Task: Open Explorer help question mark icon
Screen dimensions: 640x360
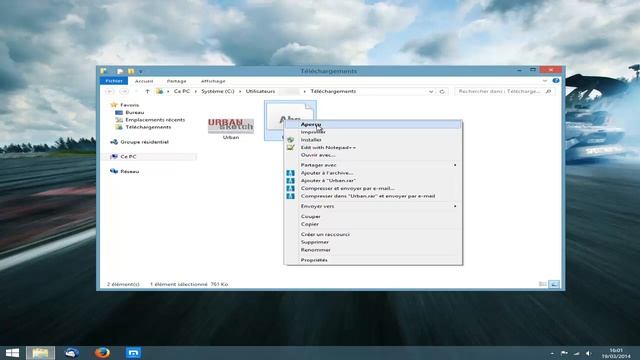Action: (x=556, y=81)
